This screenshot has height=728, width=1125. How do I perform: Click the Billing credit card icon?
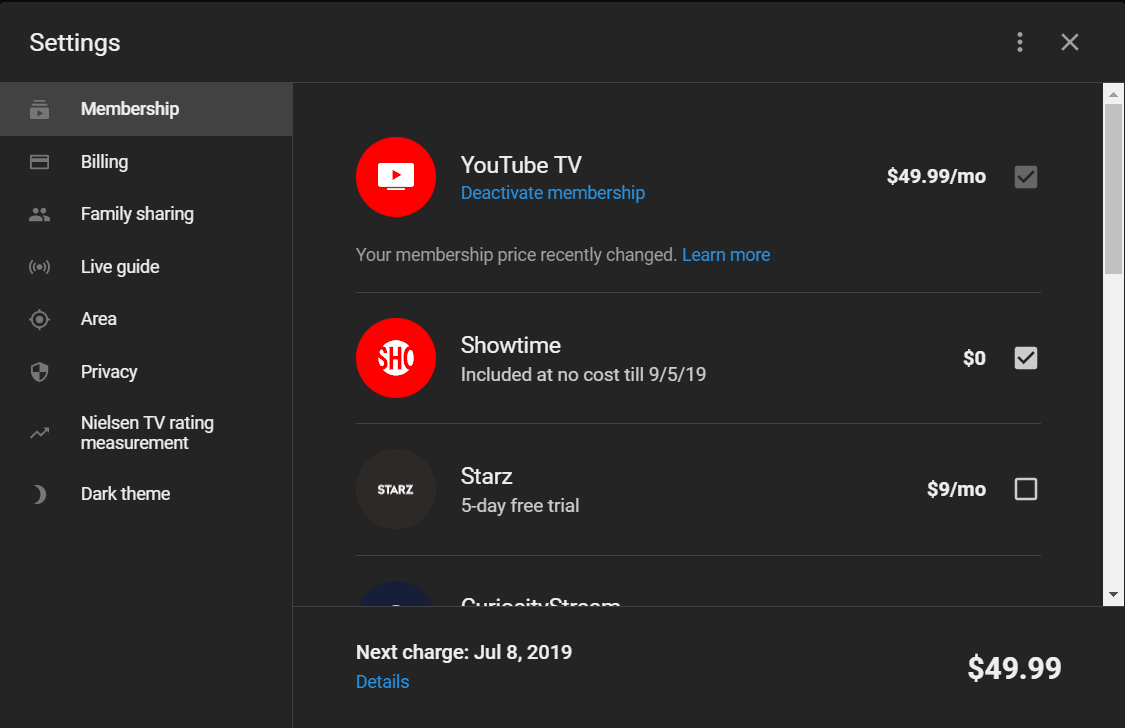pyautogui.click(x=40, y=162)
